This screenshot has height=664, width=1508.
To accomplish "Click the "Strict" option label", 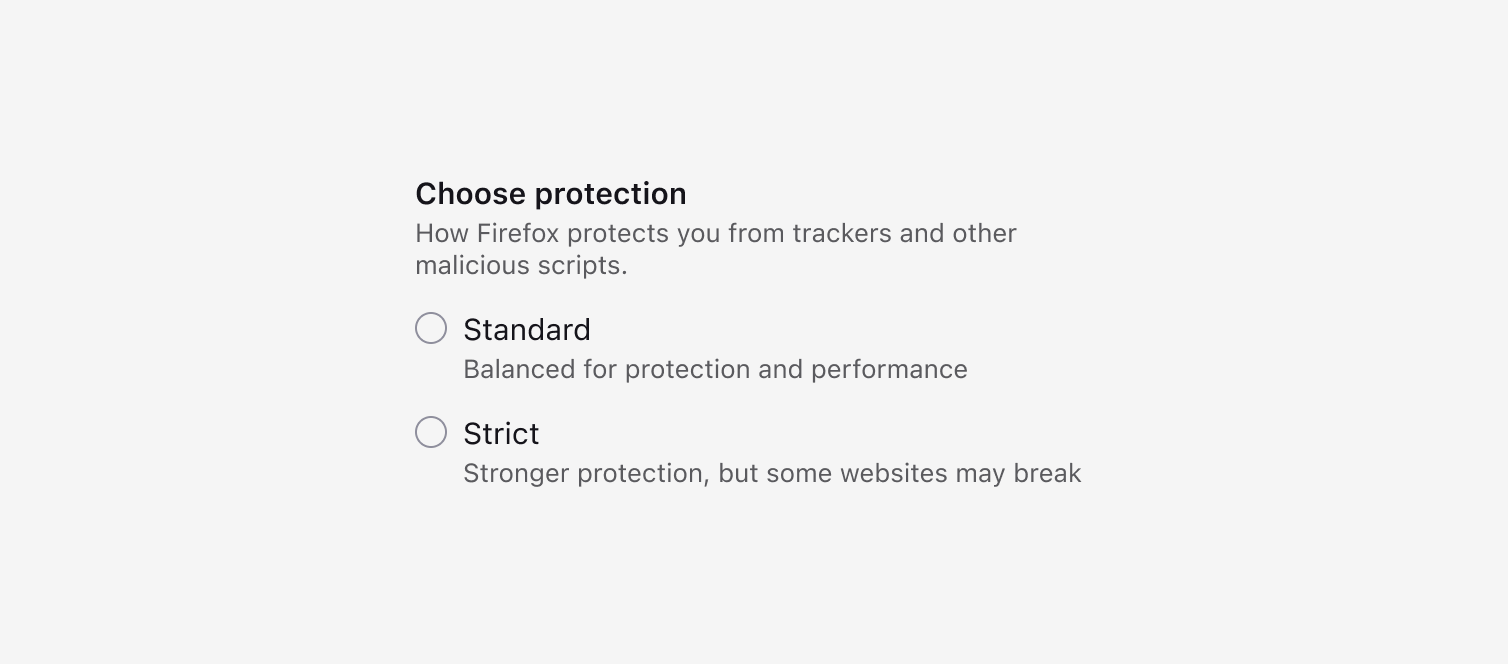I will coord(501,433).
